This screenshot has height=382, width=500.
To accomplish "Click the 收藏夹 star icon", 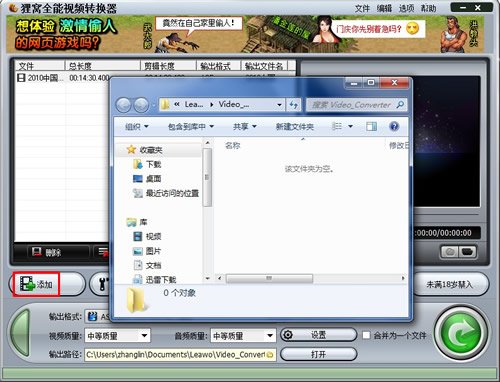I will point(131,150).
